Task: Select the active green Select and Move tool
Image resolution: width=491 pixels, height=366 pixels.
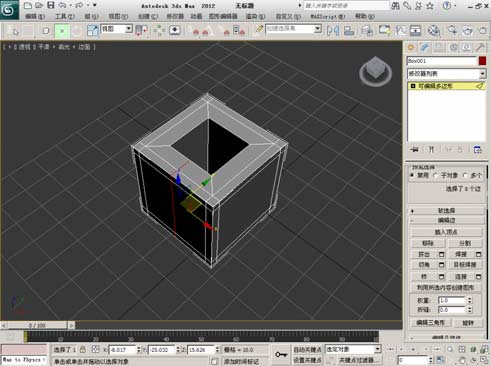Action: click(x=62, y=31)
